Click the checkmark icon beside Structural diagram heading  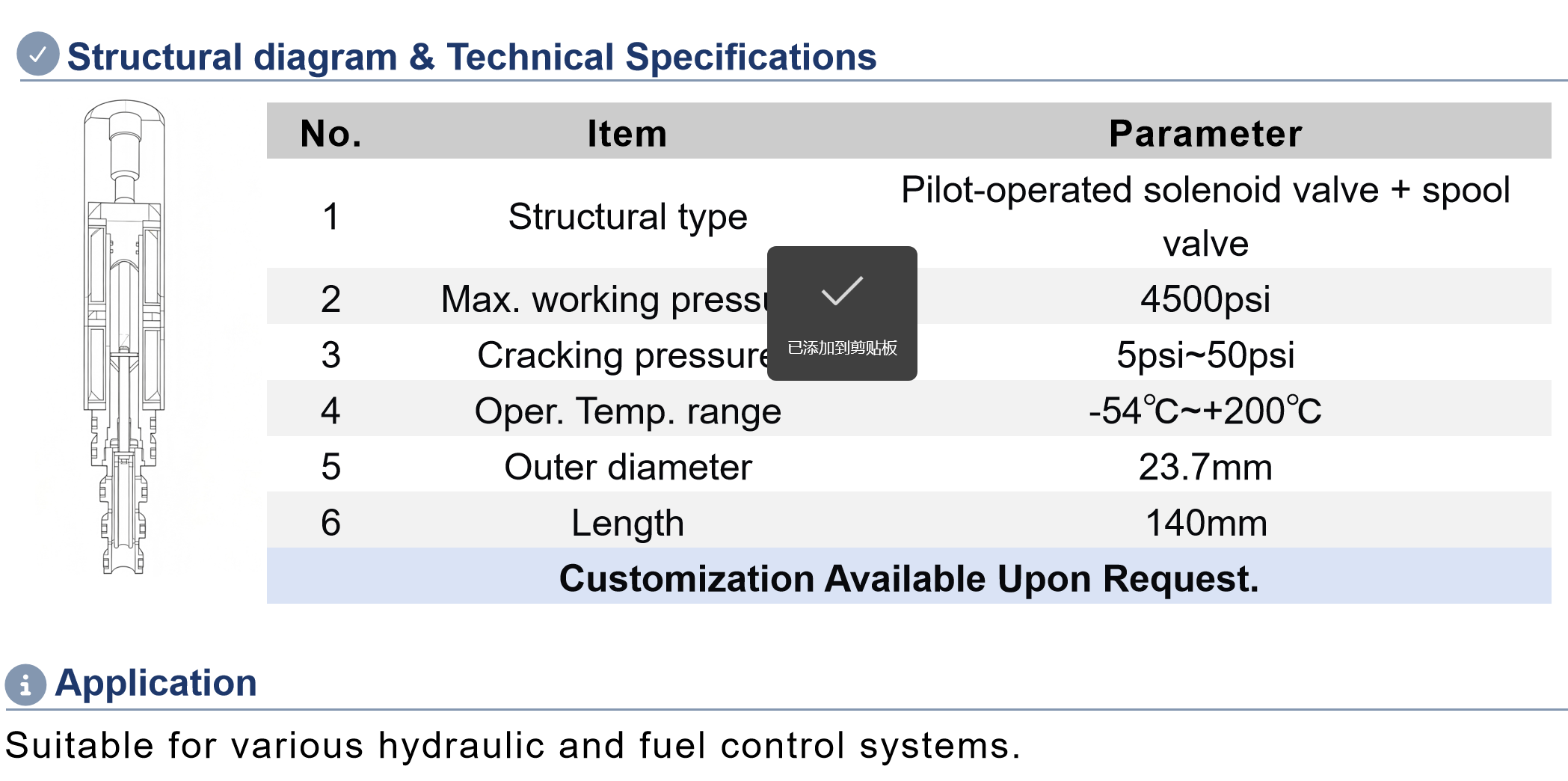pos(37,54)
